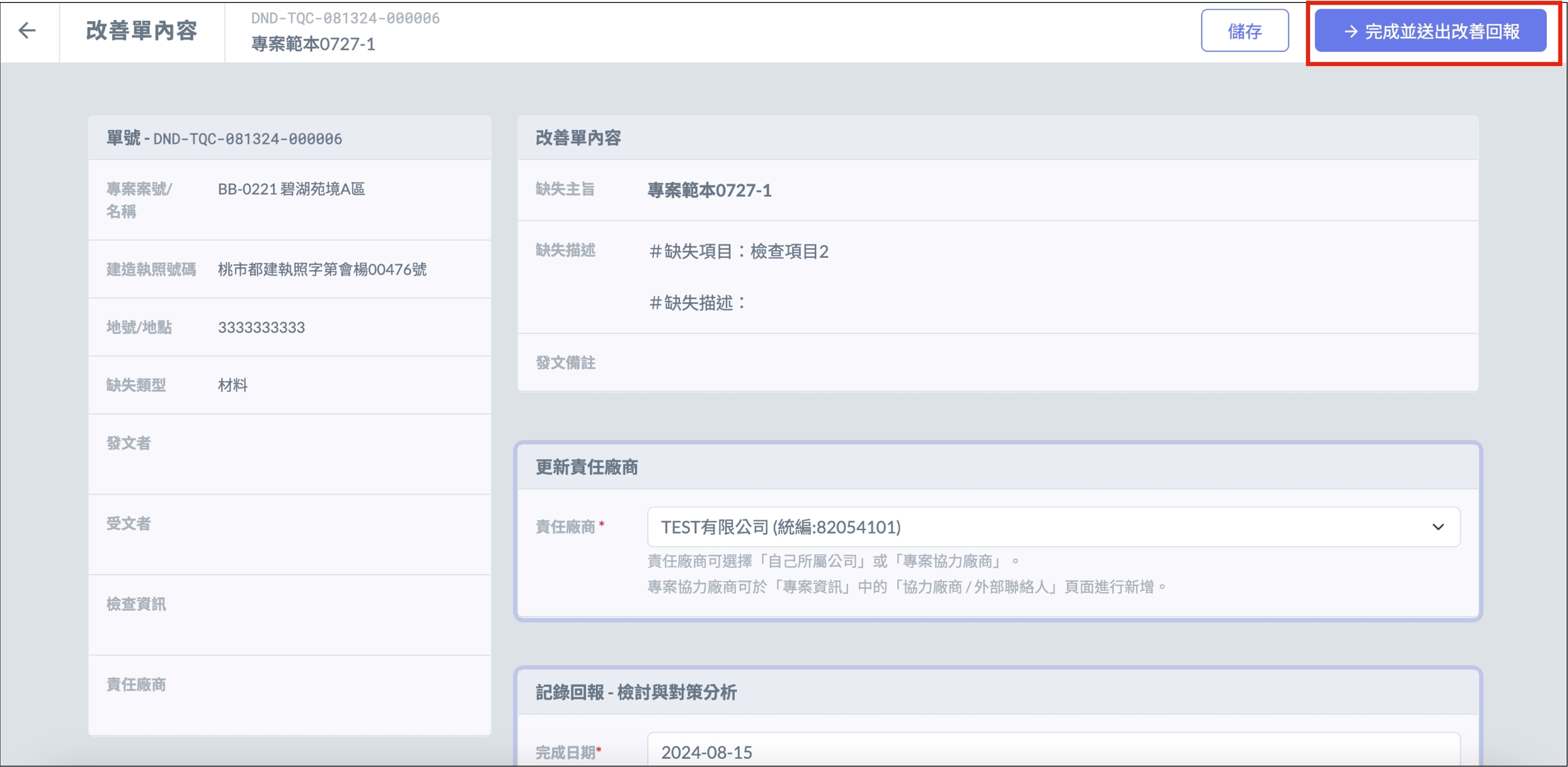Click the 建造執照號碼 value text
1568x767 pixels.
pos(322,270)
